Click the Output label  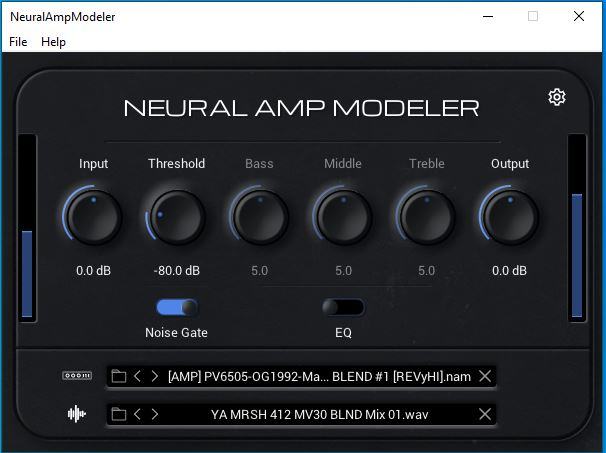pyautogui.click(x=510, y=163)
